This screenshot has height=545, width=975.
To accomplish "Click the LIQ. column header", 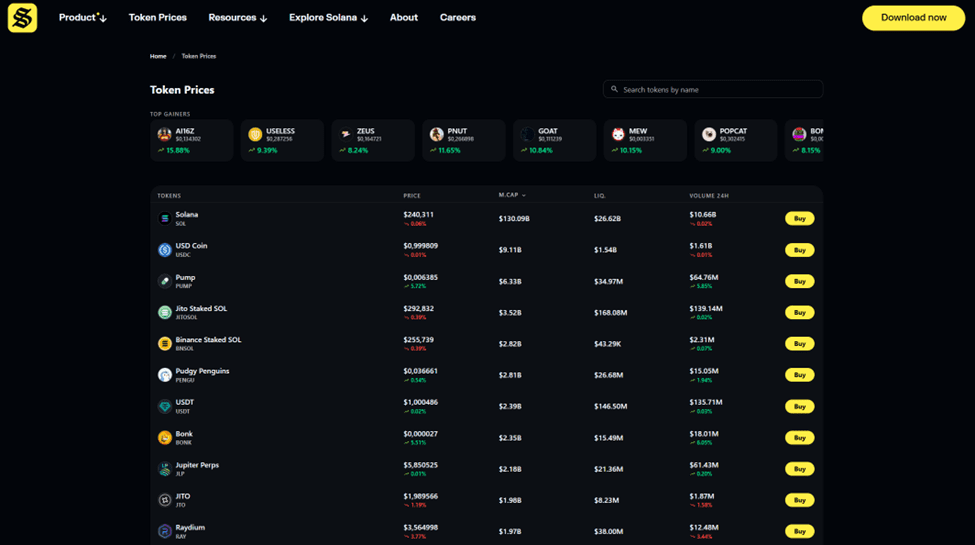I will [599, 195].
